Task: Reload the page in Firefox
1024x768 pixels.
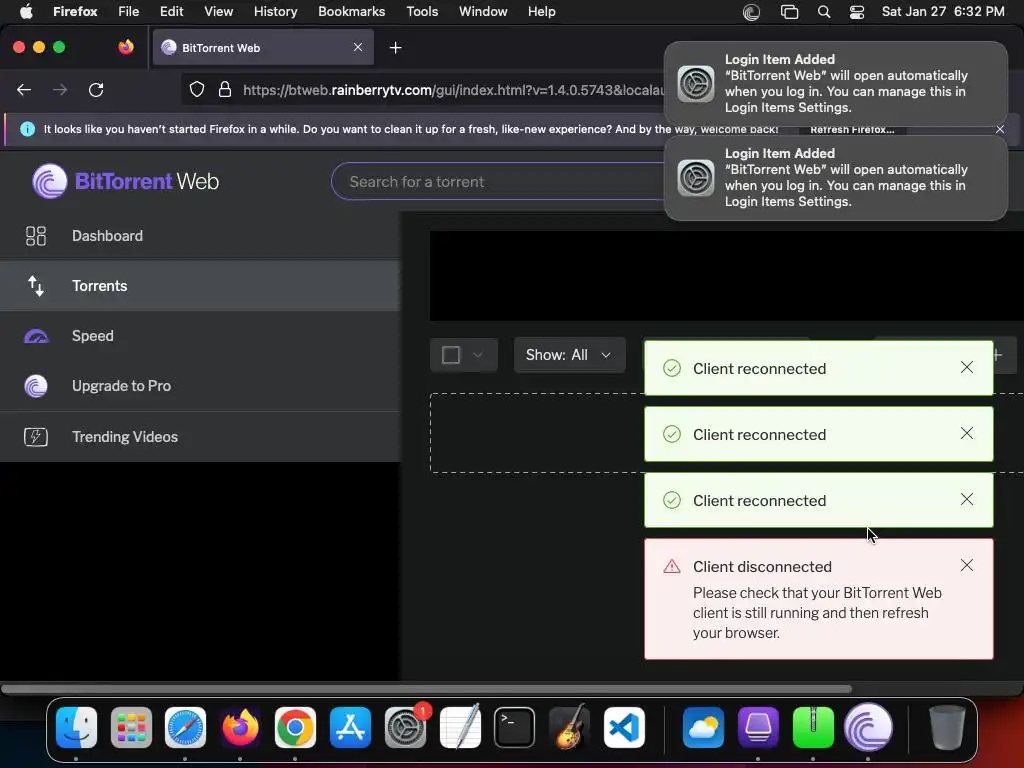Action: [96, 89]
